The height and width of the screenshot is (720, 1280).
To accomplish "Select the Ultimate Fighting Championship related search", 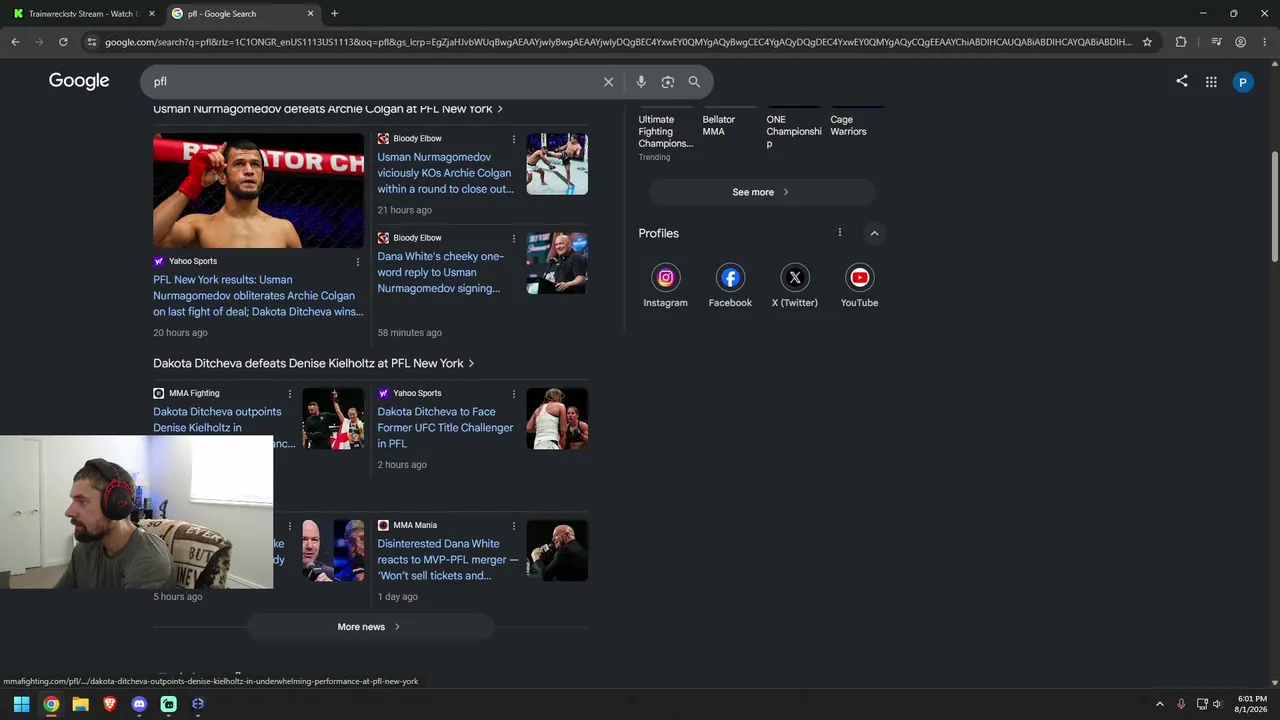I will point(666,132).
